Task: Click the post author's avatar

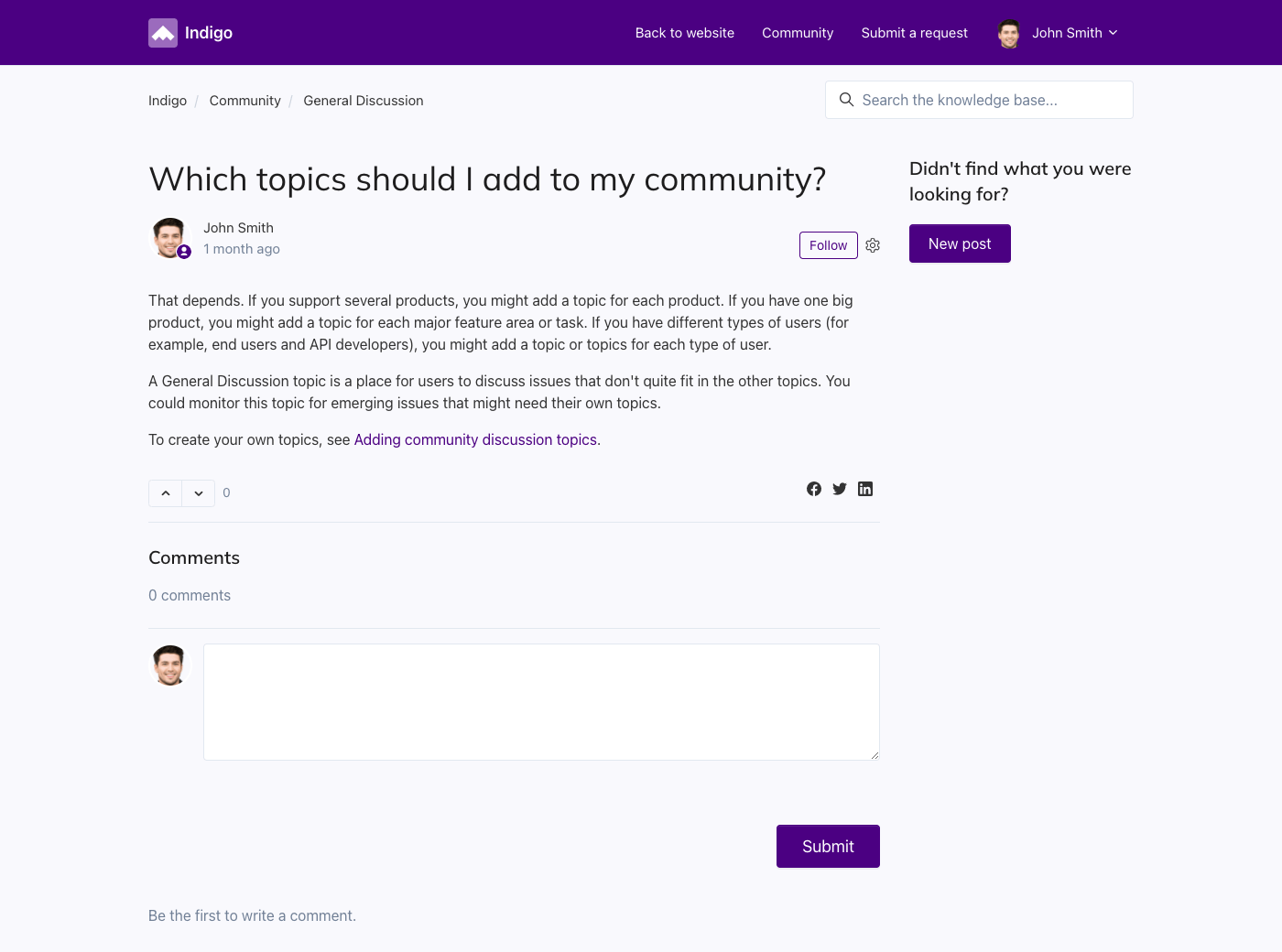Action: click(169, 238)
